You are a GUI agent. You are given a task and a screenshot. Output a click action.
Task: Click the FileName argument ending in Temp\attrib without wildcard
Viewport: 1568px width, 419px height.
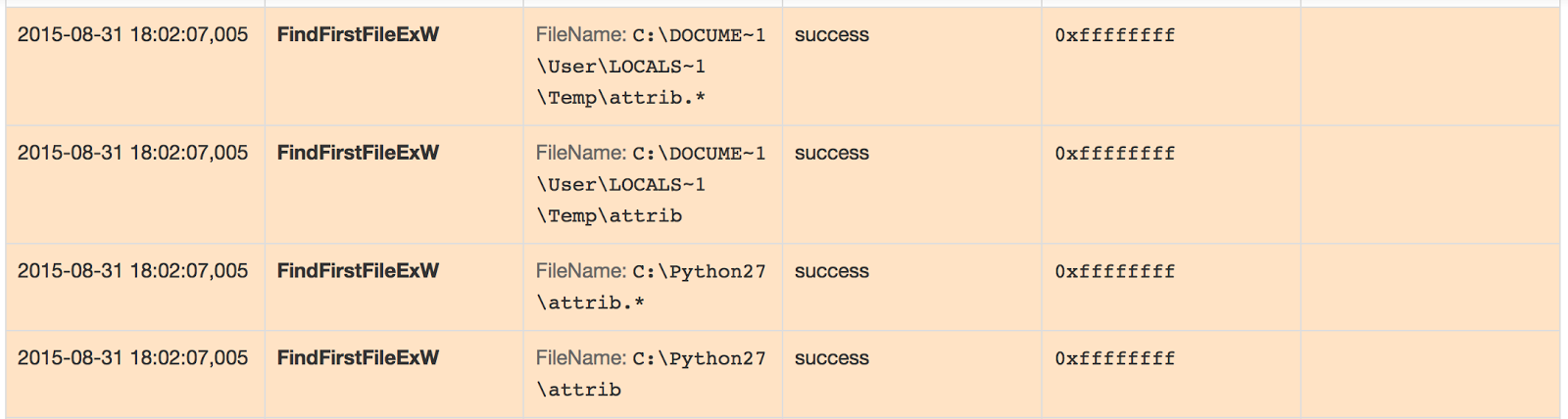tap(651, 185)
